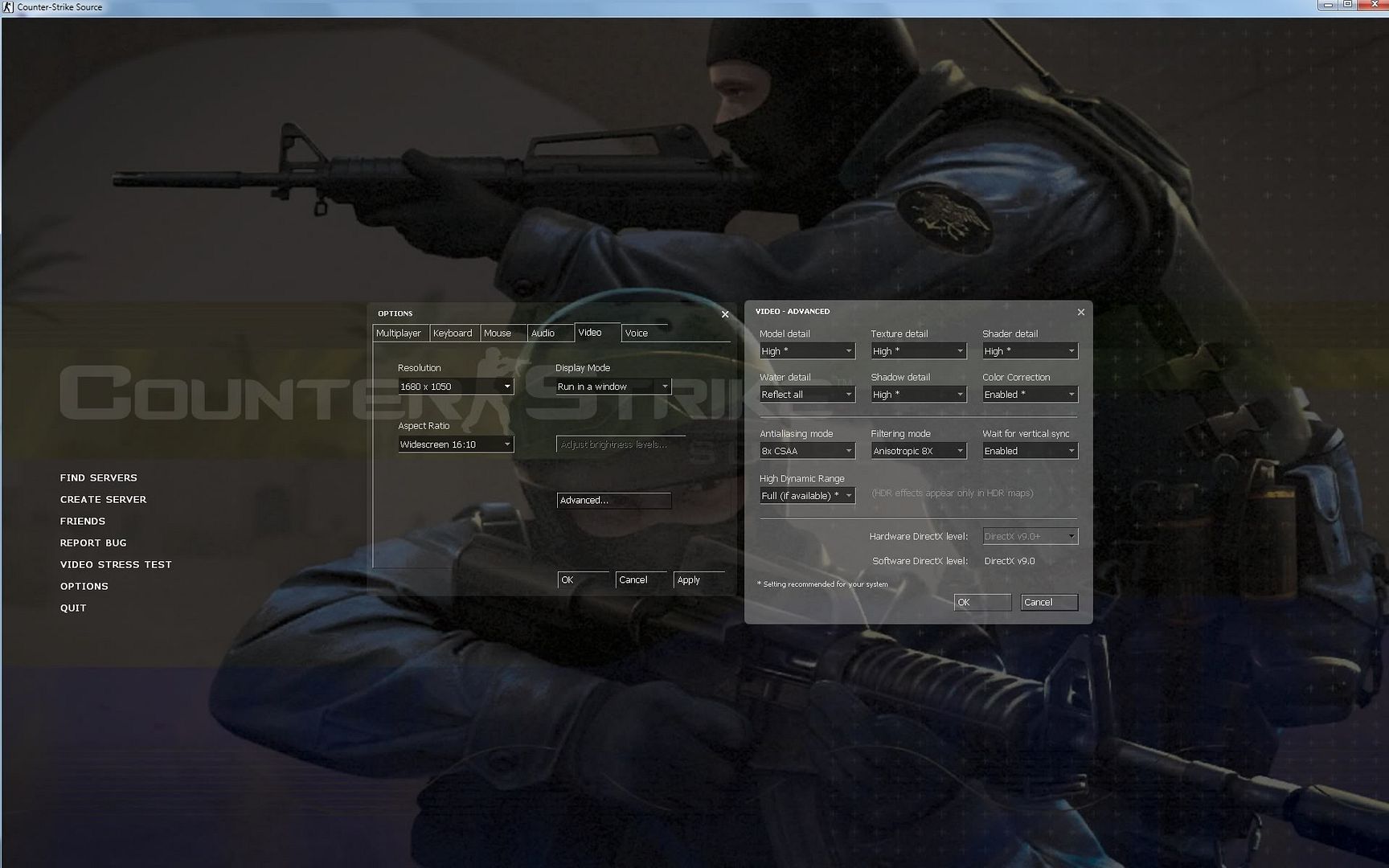Viewport: 1389px width, 868px height.
Task: Click the Counter-Strike Source title bar icon
Action: 8,6
